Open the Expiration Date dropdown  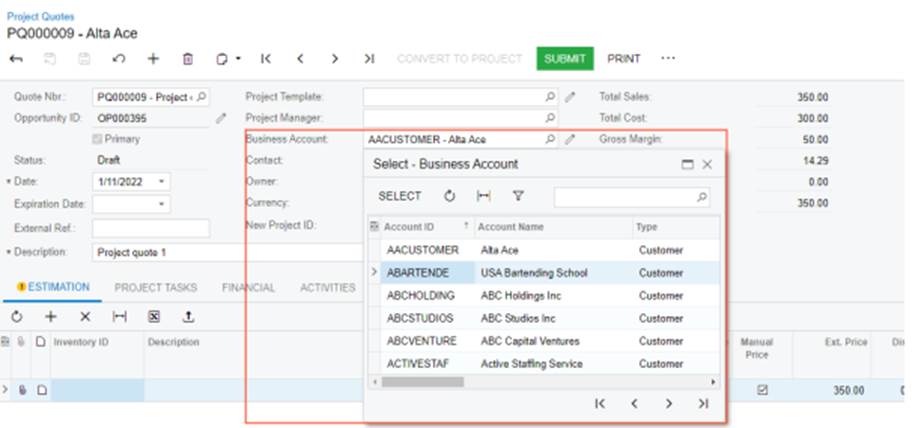click(162, 204)
